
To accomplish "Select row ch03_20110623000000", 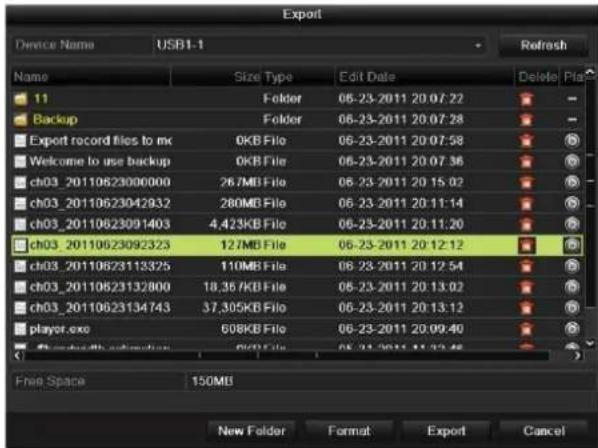I will point(297,182).
